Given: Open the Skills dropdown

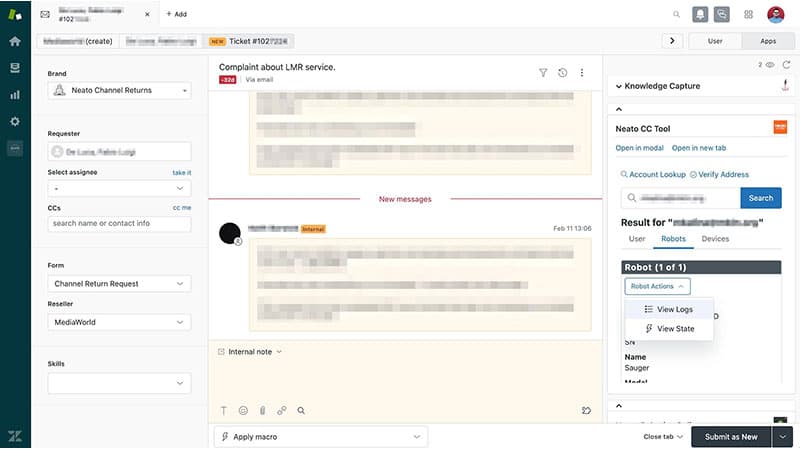Looking at the screenshot, I should click(x=119, y=383).
